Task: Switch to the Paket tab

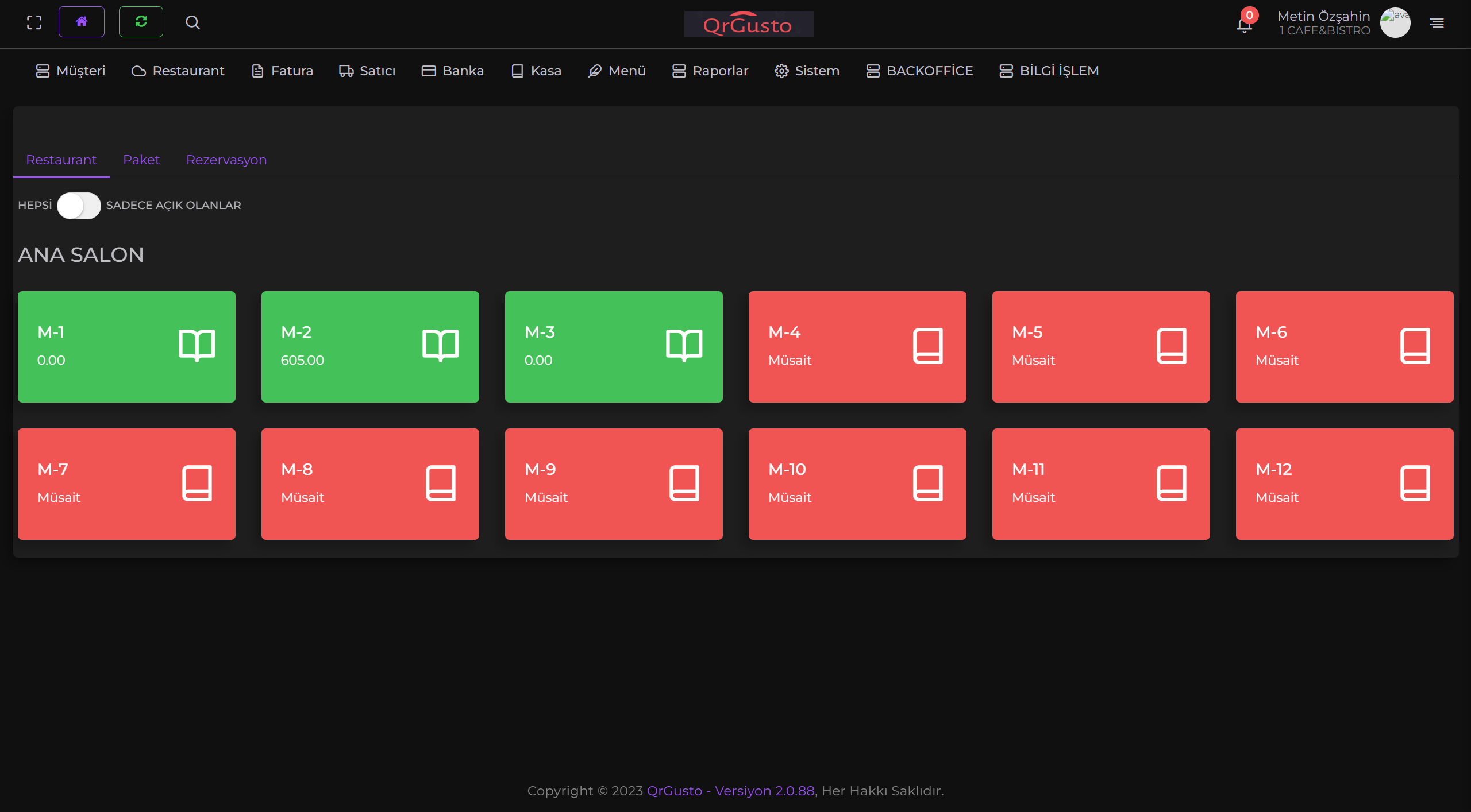Action: [141, 160]
